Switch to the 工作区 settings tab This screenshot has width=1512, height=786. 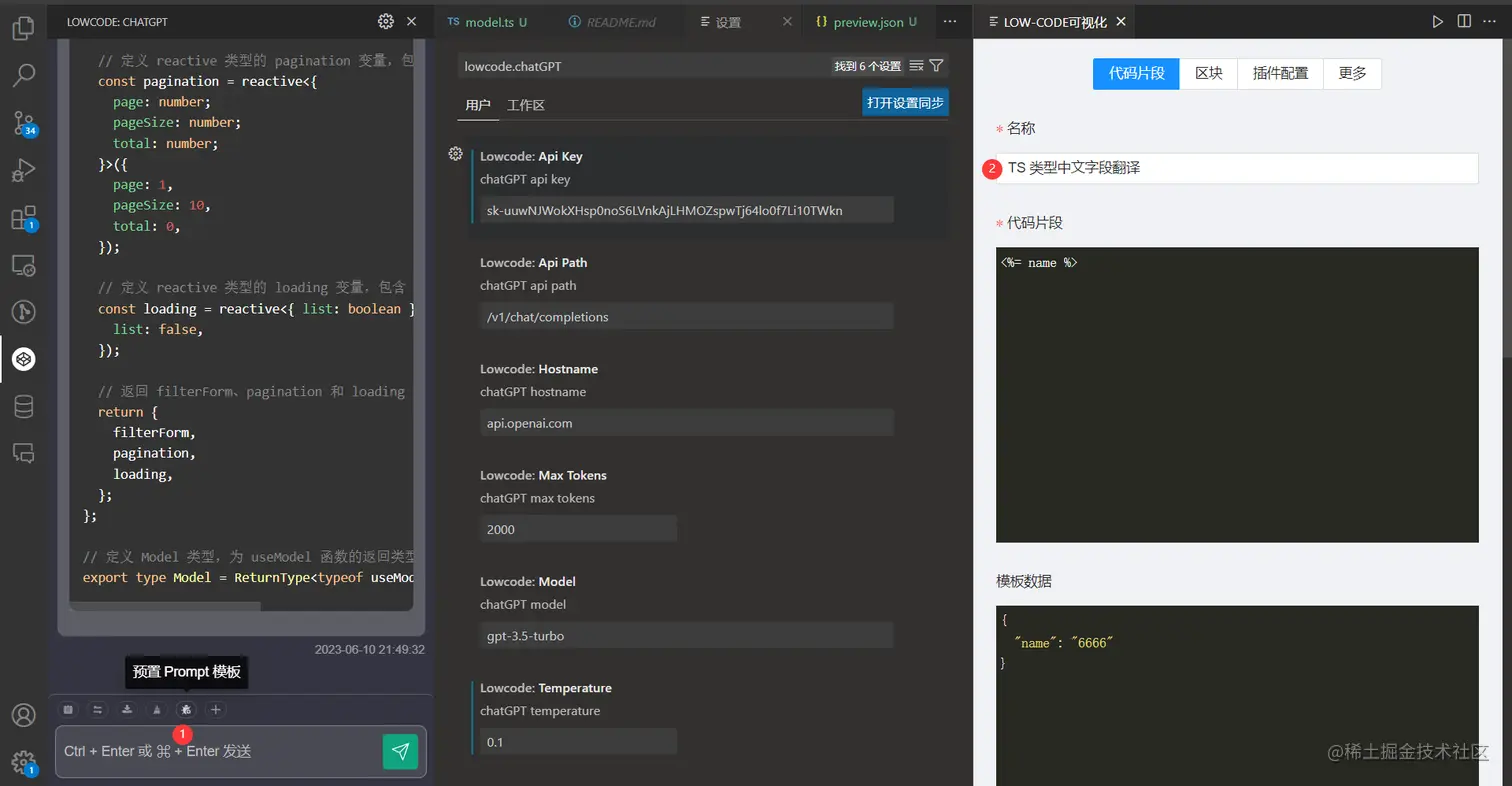(x=526, y=105)
